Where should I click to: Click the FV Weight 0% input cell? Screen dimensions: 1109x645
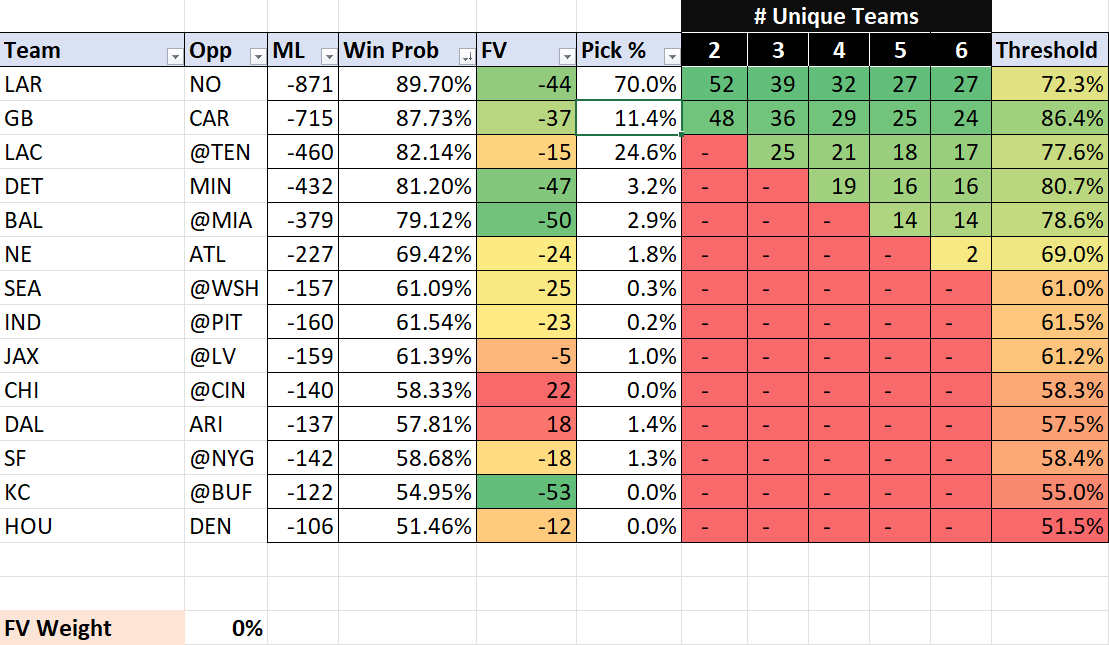226,628
